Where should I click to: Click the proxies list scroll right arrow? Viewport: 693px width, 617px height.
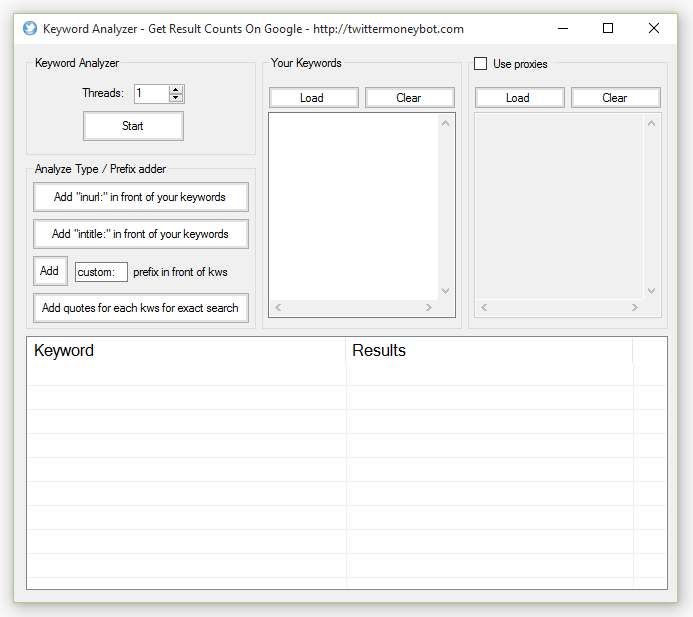click(635, 308)
